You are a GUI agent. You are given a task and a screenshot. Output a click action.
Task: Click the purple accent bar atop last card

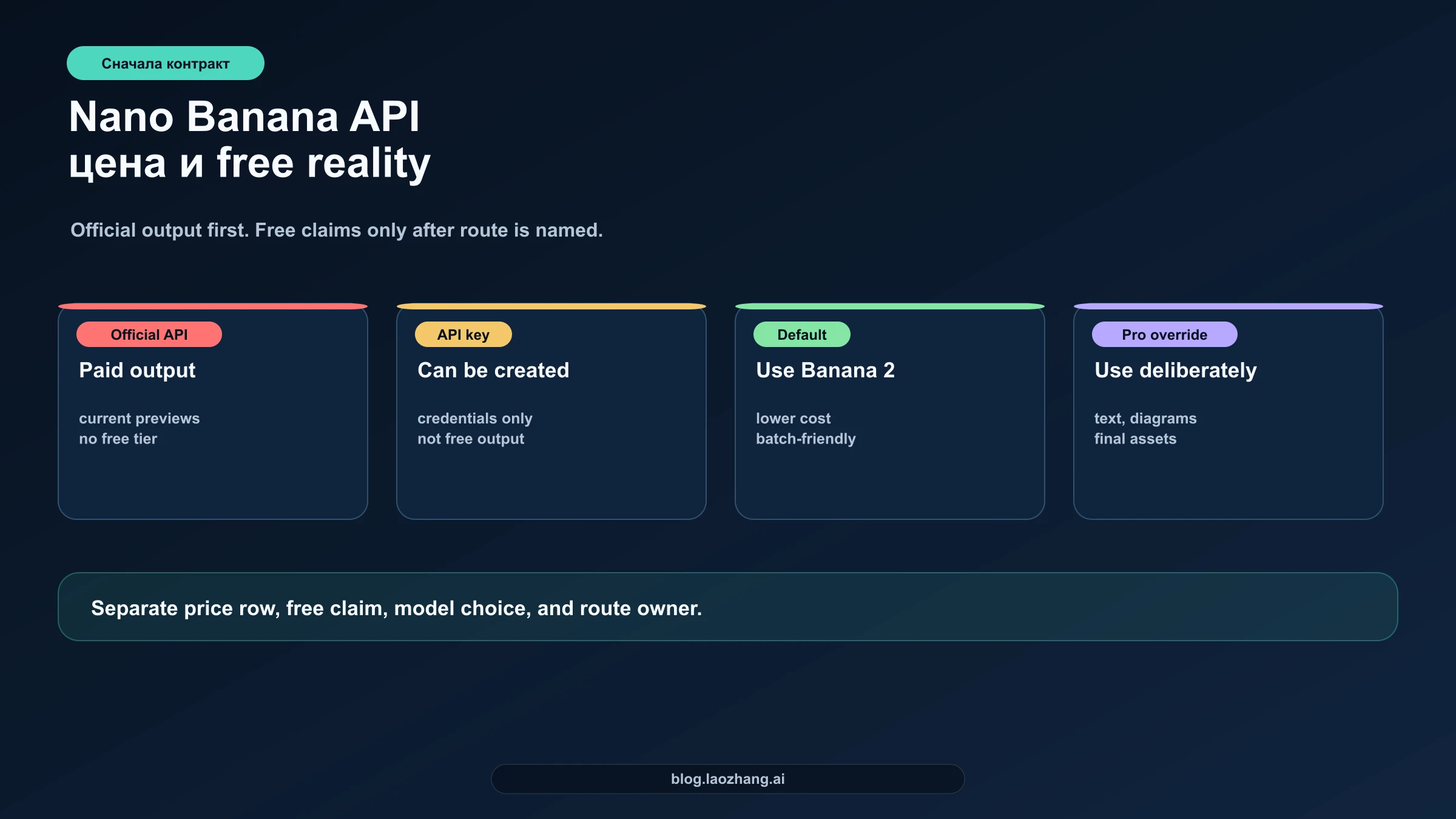(x=1228, y=306)
